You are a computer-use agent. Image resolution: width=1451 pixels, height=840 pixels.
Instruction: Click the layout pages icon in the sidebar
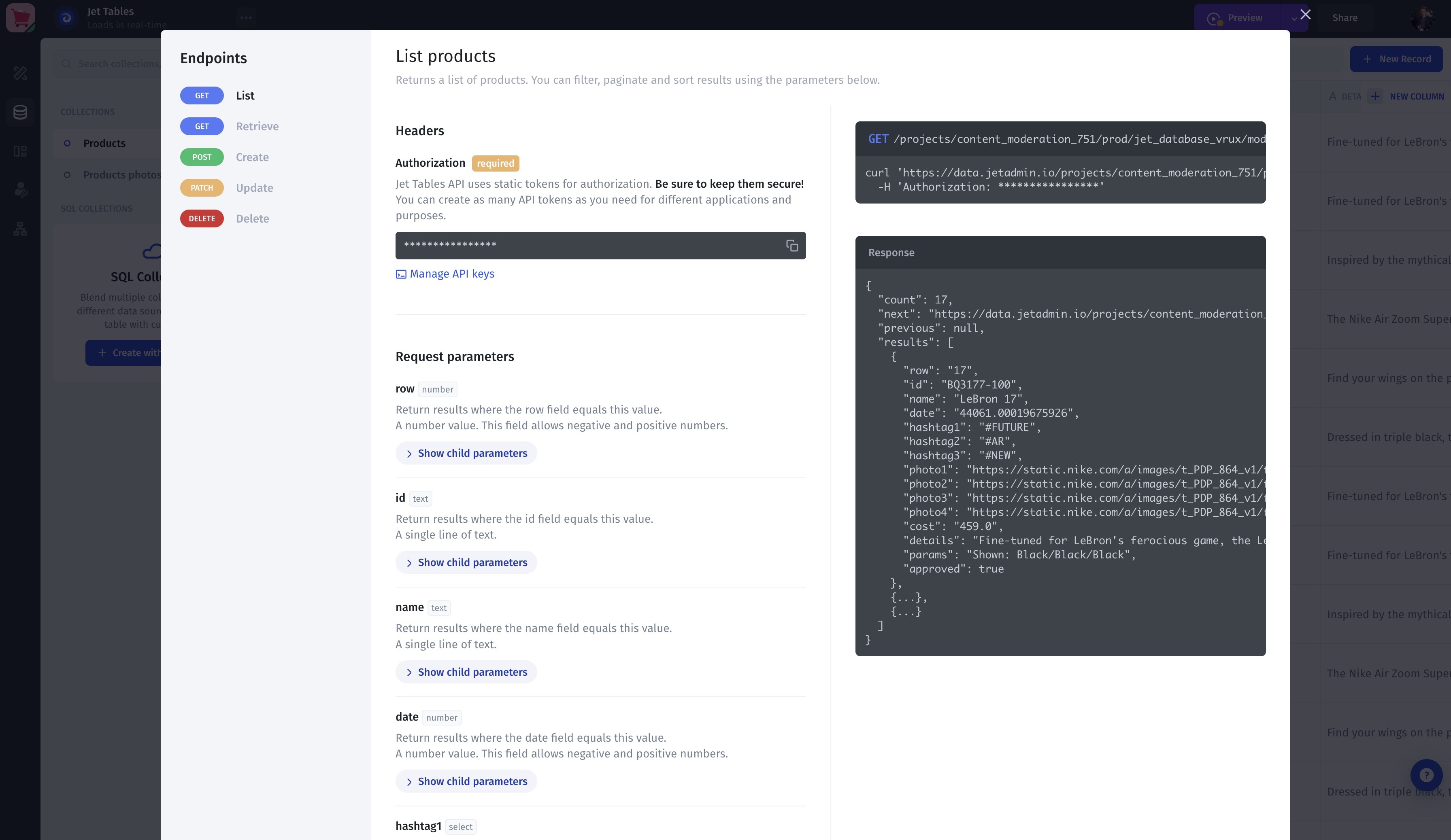[20, 151]
